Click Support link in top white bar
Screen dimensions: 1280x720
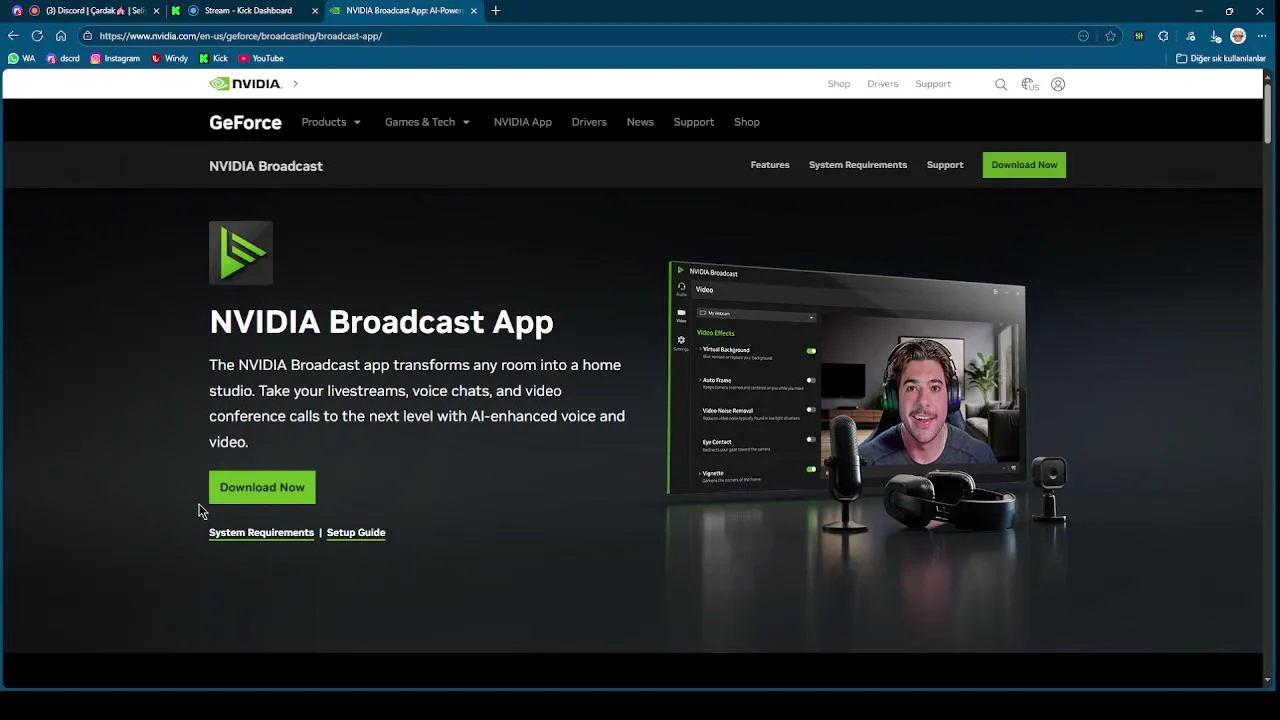pyautogui.click(x=933, y=84)
